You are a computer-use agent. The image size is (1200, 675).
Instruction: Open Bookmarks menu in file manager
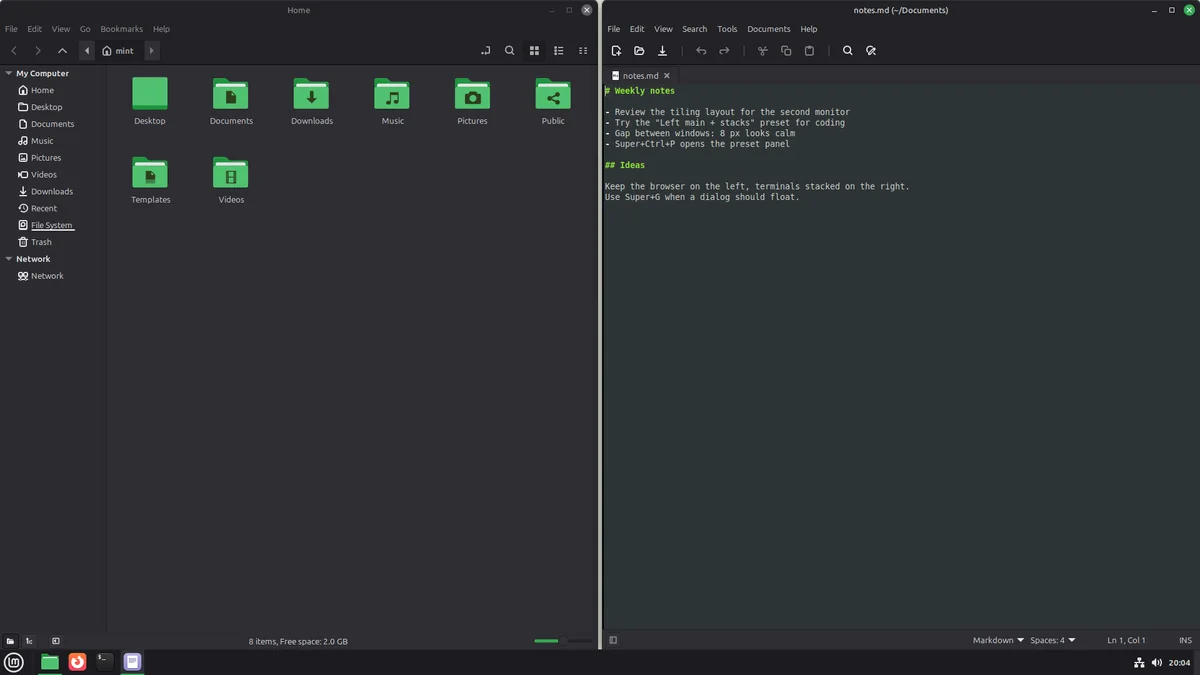point(121,29)
